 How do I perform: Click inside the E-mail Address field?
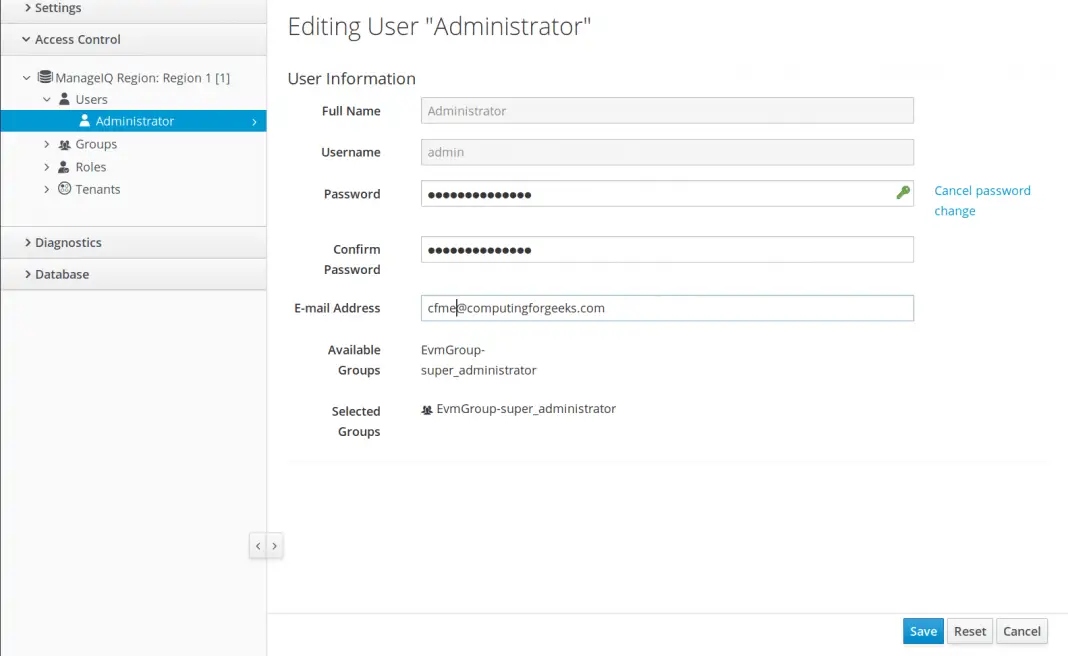pyautogui.click(x=666, y=308)
